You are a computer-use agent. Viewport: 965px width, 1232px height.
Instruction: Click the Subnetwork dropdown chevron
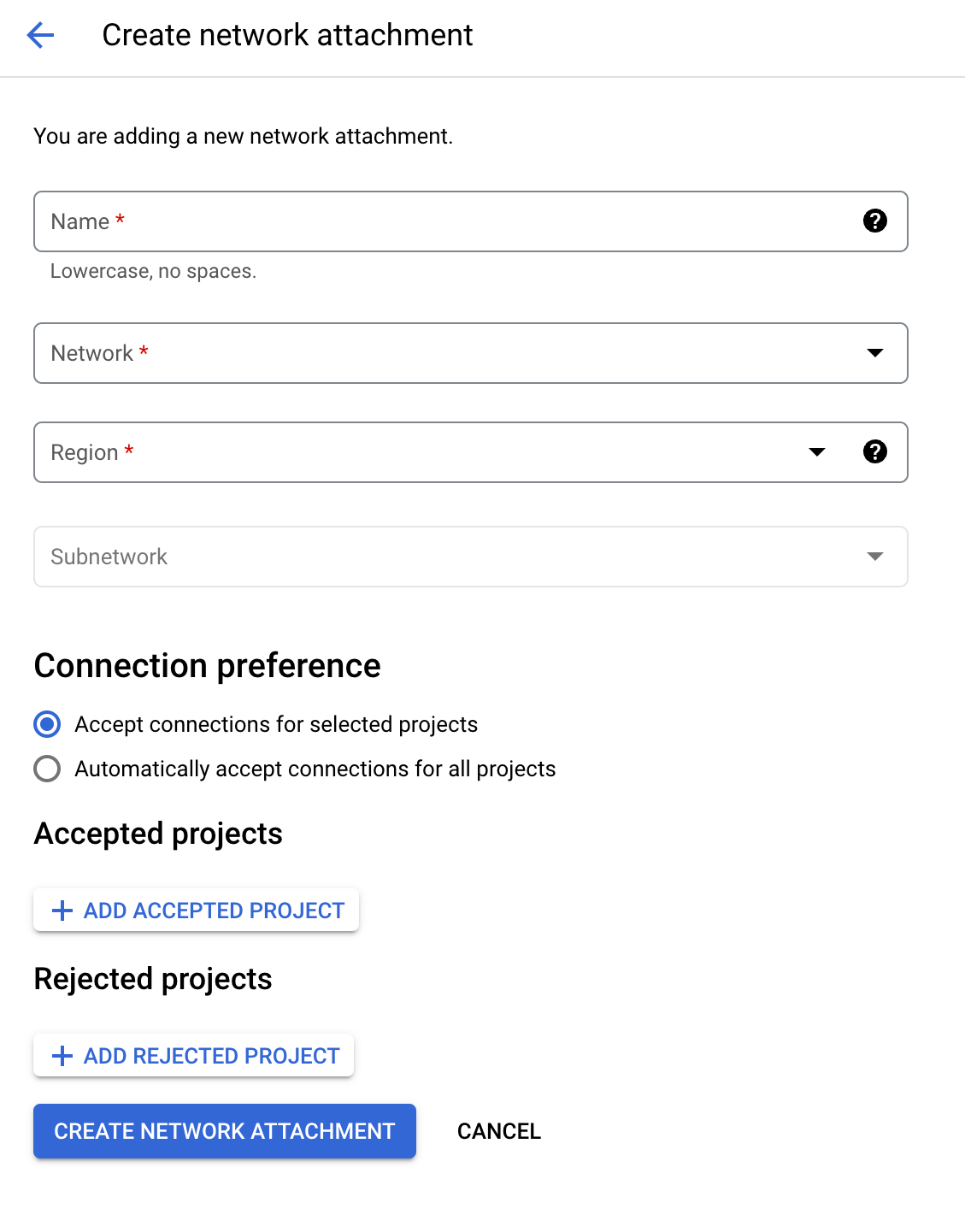pos(874,557)
